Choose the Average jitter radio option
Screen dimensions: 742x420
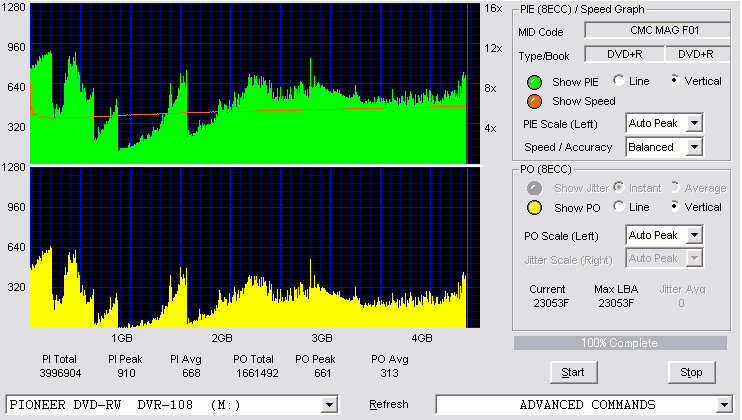[x=675, y=187]
